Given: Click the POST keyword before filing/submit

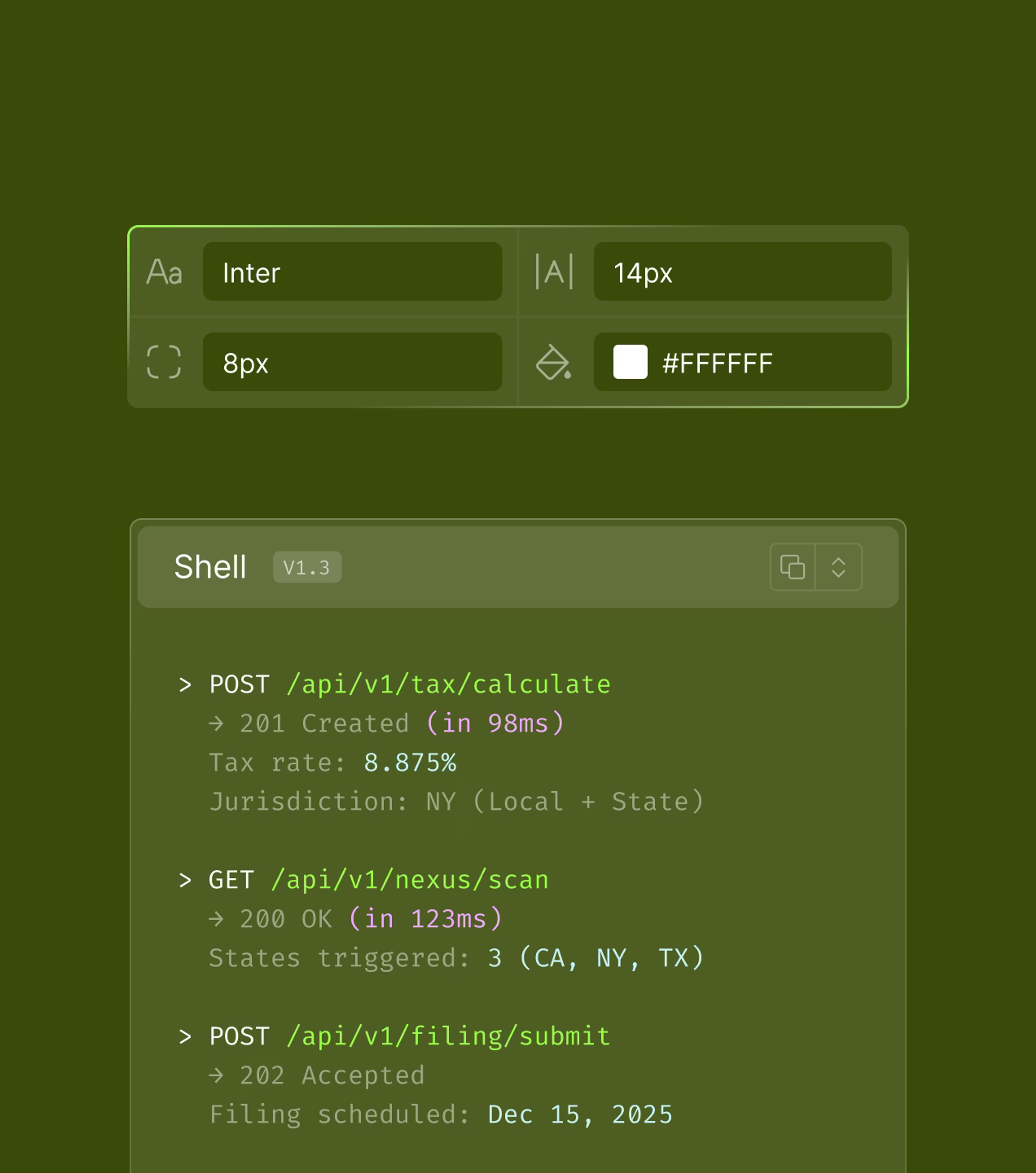Looking at the screenshot, I should (x=239, y=1036).
